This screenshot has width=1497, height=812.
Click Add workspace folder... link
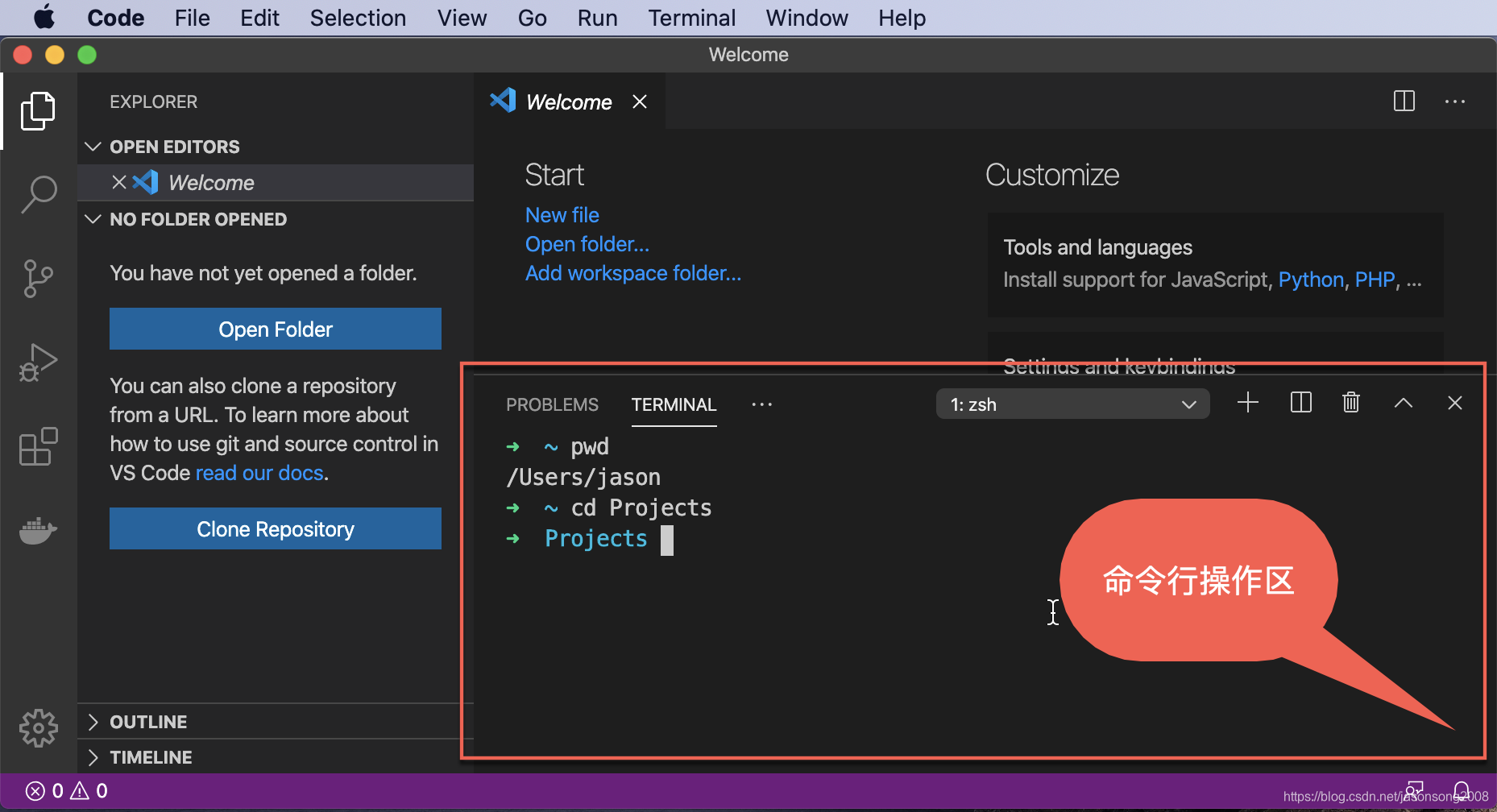(x=632, y=273)
